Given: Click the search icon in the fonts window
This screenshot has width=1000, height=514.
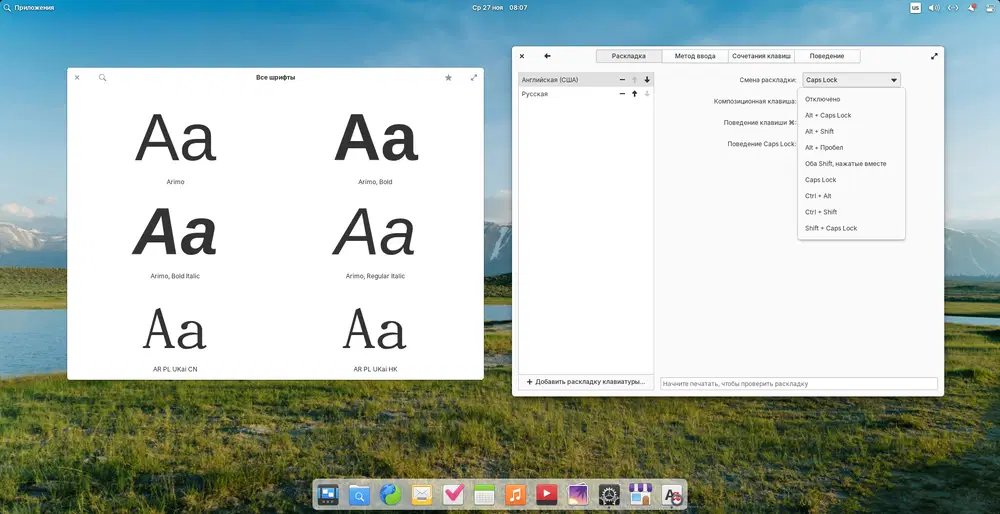Looking at the screenshot, I should 102,77.
